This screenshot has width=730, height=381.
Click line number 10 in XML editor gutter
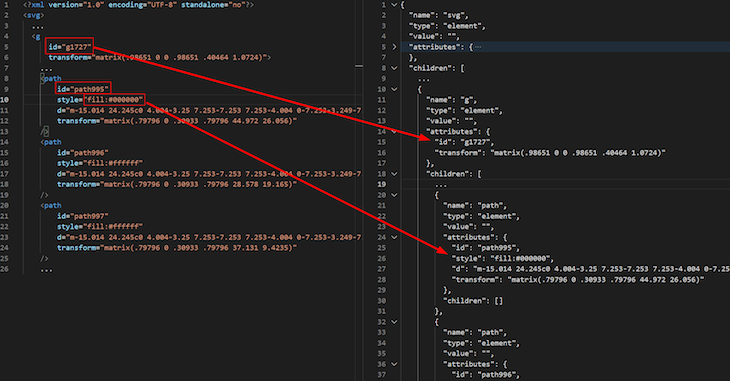(x=4, y=100)
